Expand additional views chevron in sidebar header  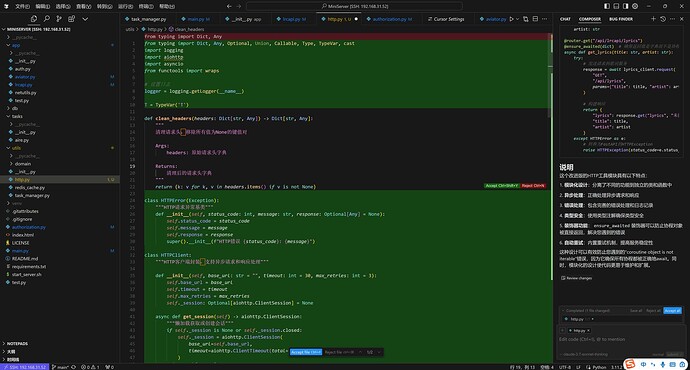click(85, 19)
